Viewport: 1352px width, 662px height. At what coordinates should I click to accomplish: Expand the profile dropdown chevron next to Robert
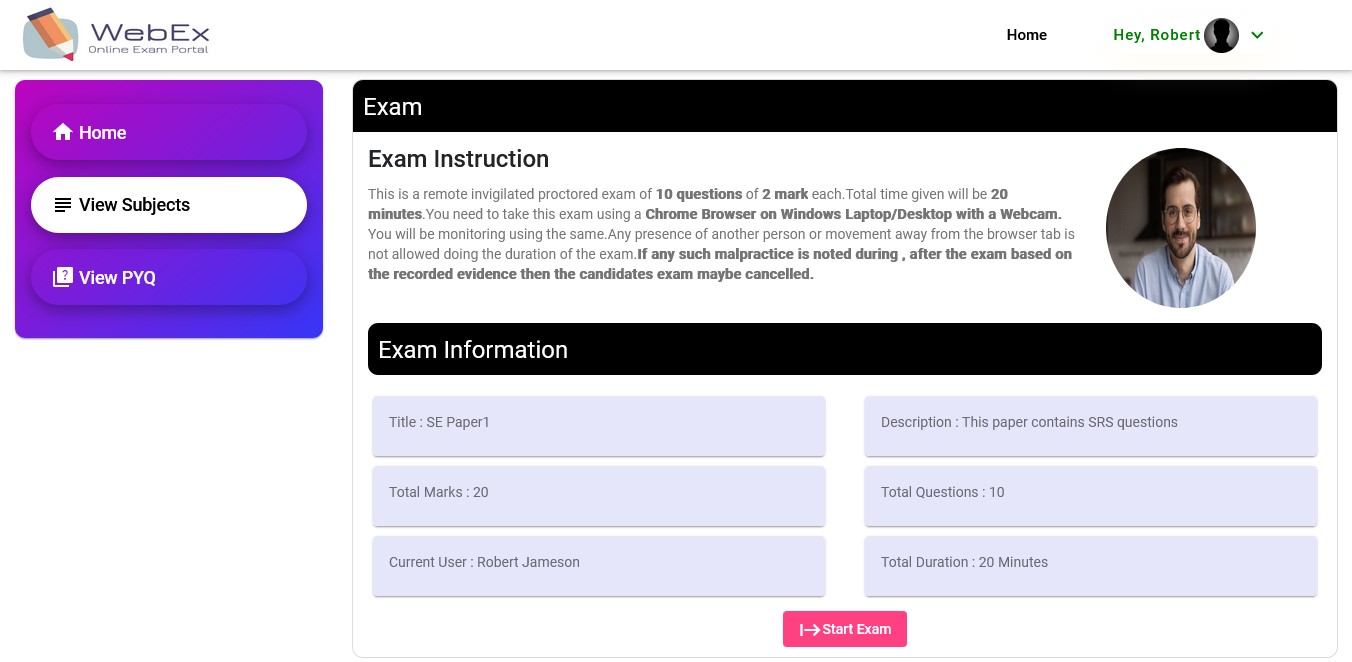pyautogui.click(x=1257, y=35)
